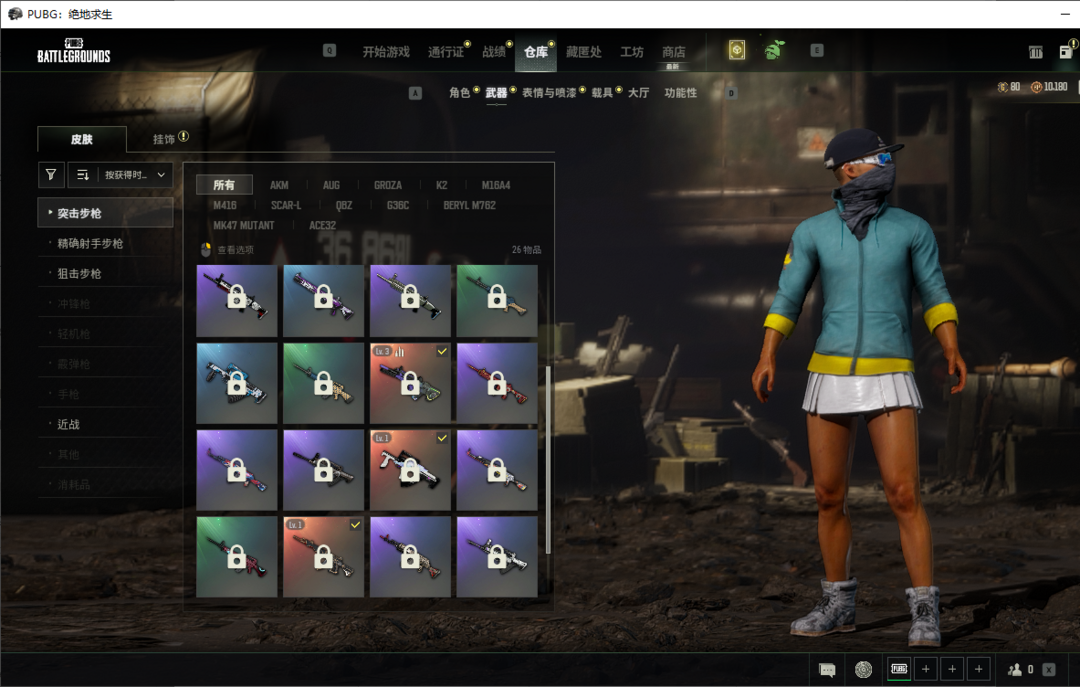The width and height of the screenshot is (1080, 687).
Task: Open the 按获得时 sort dropdown
Action: point(135,175)
